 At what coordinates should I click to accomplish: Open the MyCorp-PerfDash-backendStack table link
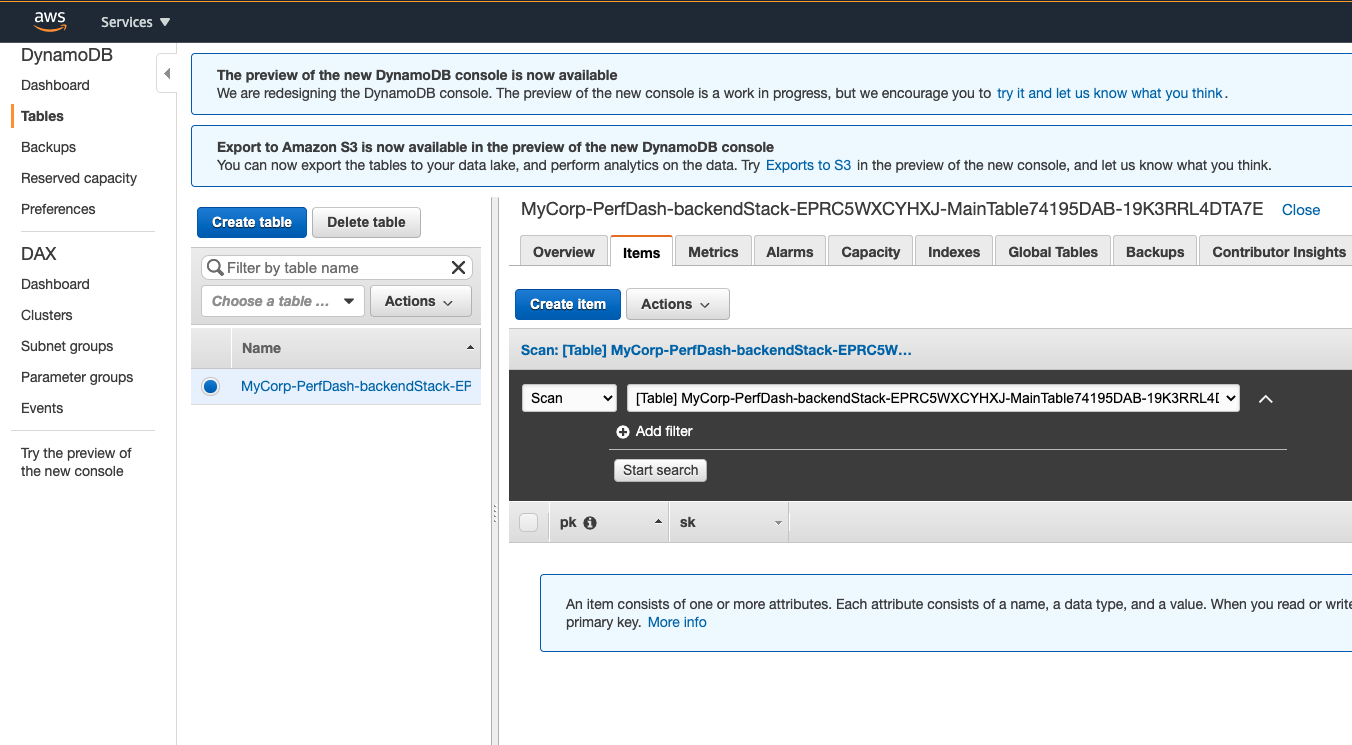[x=356, y=386]
